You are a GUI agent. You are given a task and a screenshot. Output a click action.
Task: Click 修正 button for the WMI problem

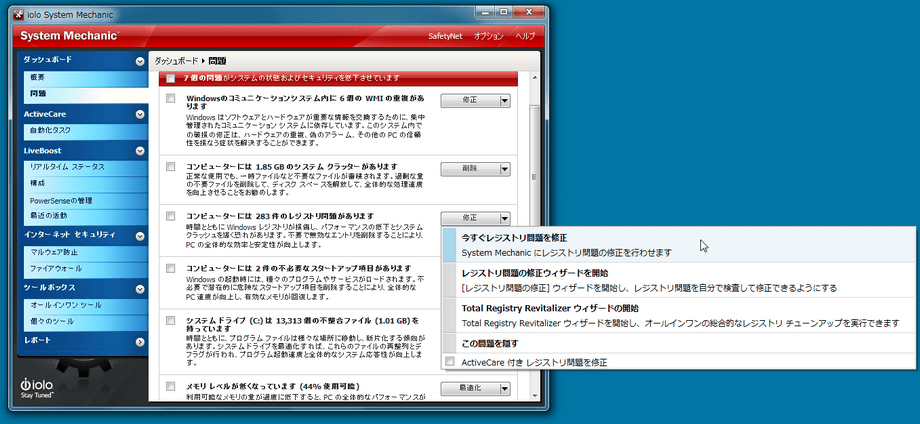[469, 101]
